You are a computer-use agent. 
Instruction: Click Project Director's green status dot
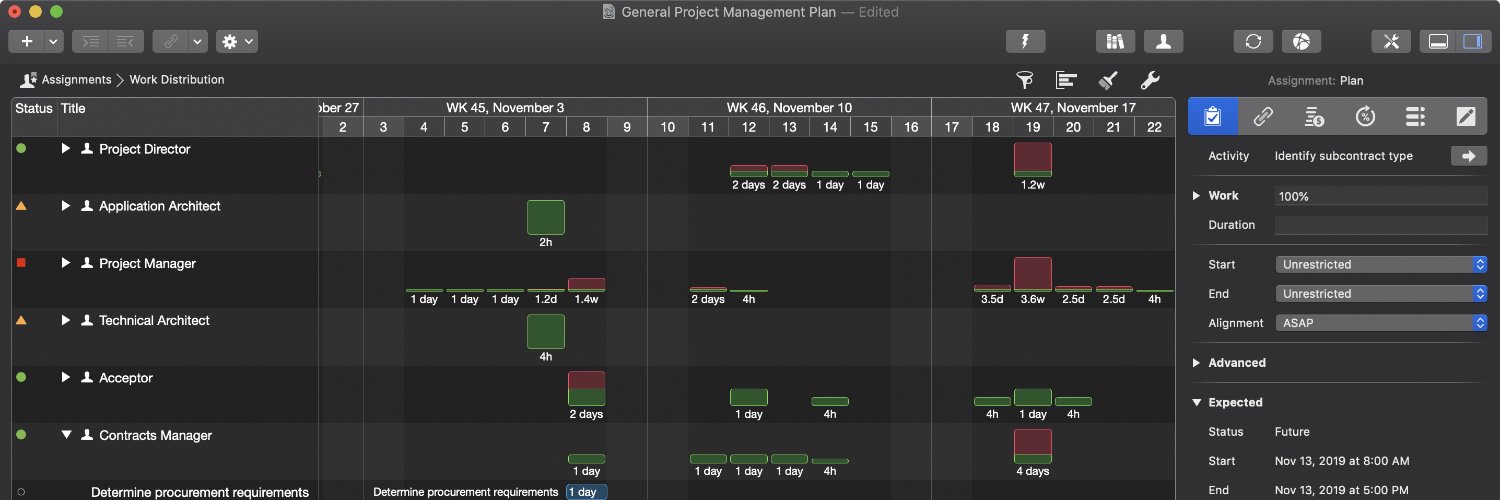point(21,148)
